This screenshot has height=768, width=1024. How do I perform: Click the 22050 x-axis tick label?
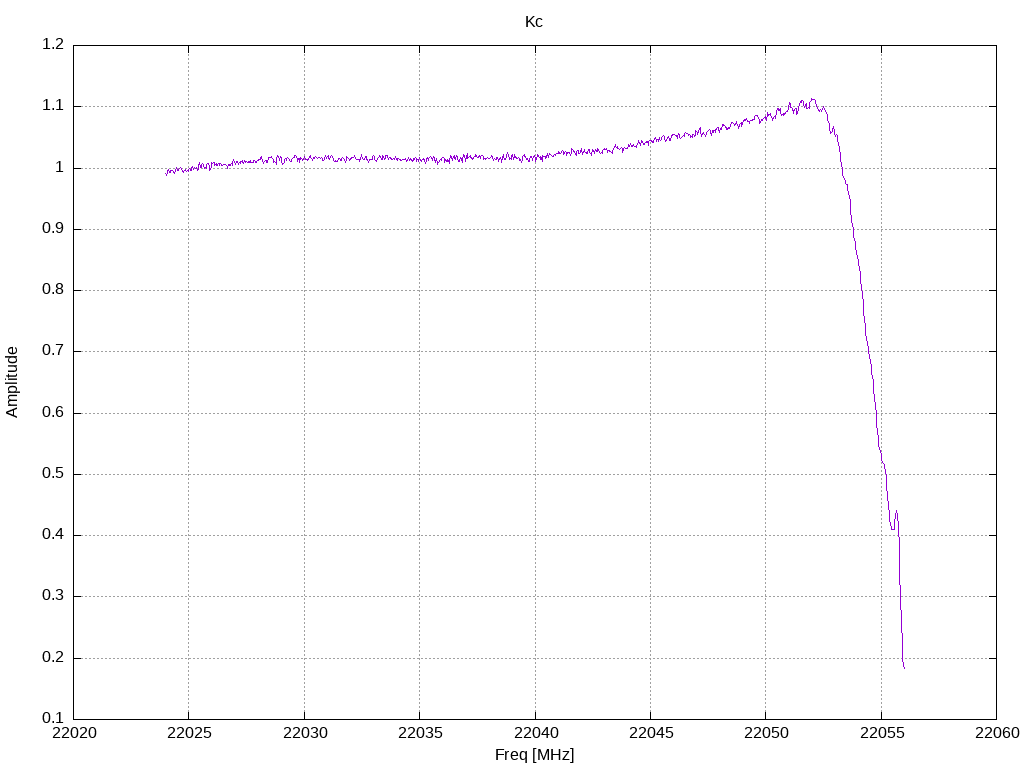point(766,733)
